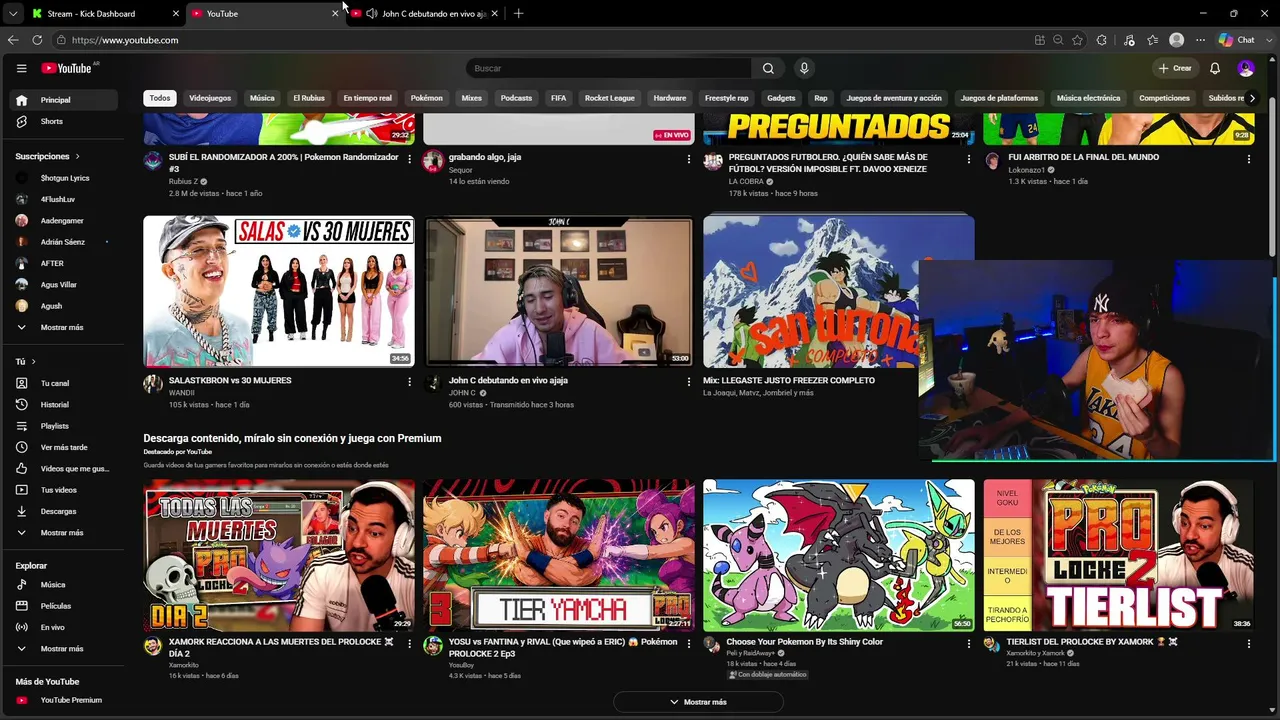Open the YouTube account avatar menu
Viewport: 1280px width, 720px height.
coord(1246,68)
